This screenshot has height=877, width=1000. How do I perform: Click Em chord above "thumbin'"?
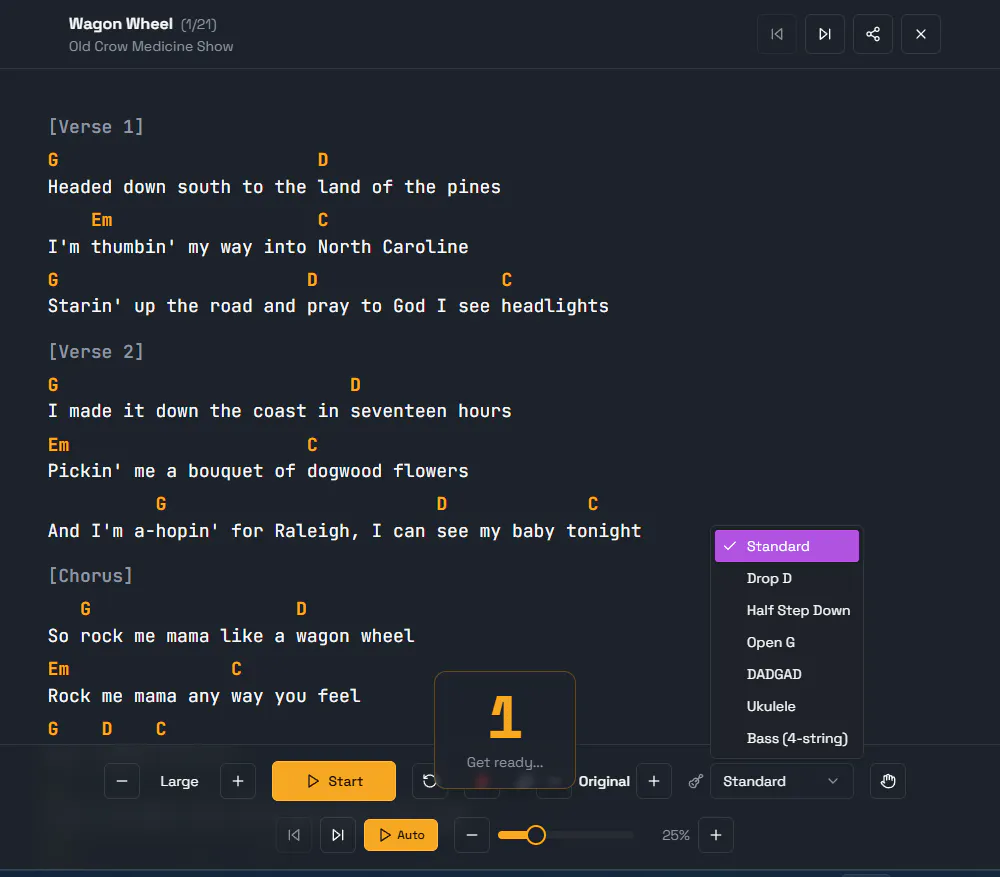coord(101,220)
